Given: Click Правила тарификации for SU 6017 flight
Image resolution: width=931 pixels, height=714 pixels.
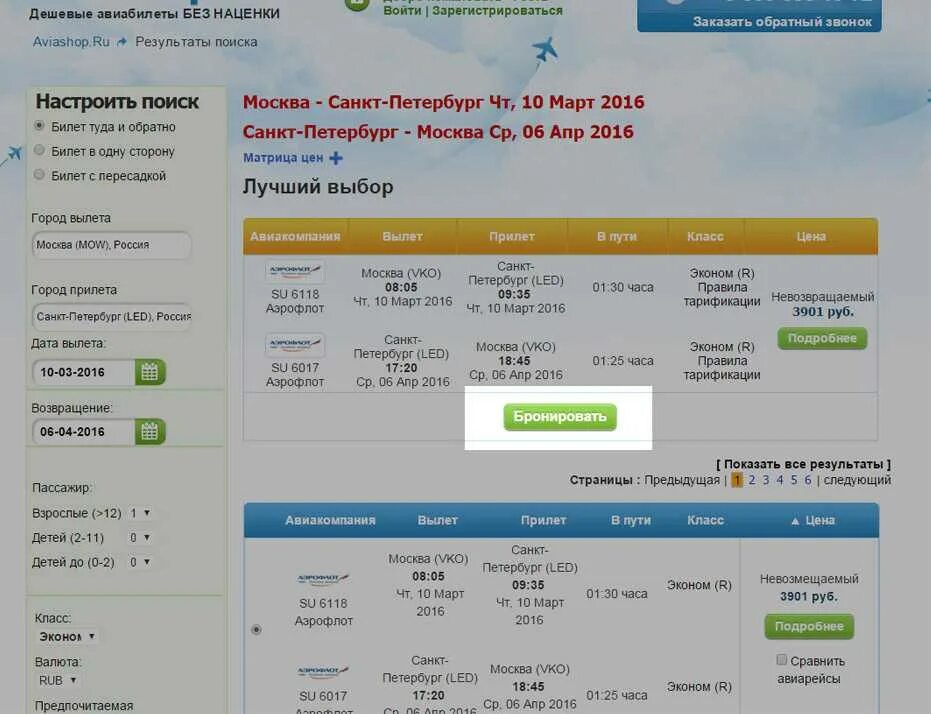Looking at the screenshot, I should click(722, 368).
